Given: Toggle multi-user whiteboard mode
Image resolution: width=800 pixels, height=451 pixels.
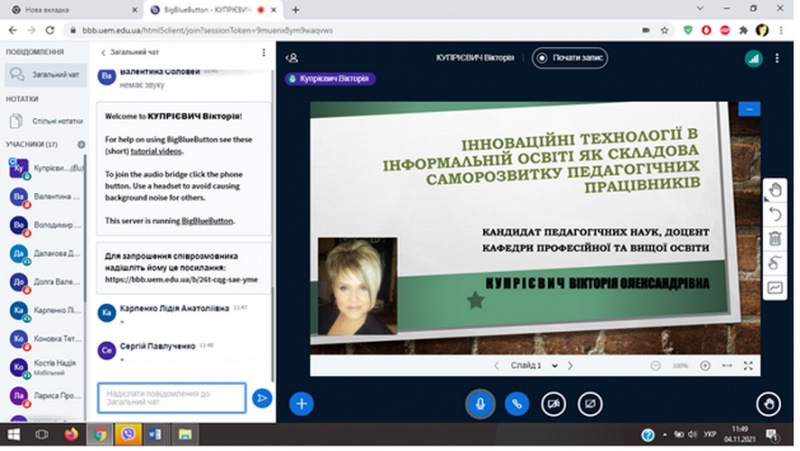Looking at the screenshot, I should [x=774, y=263].
